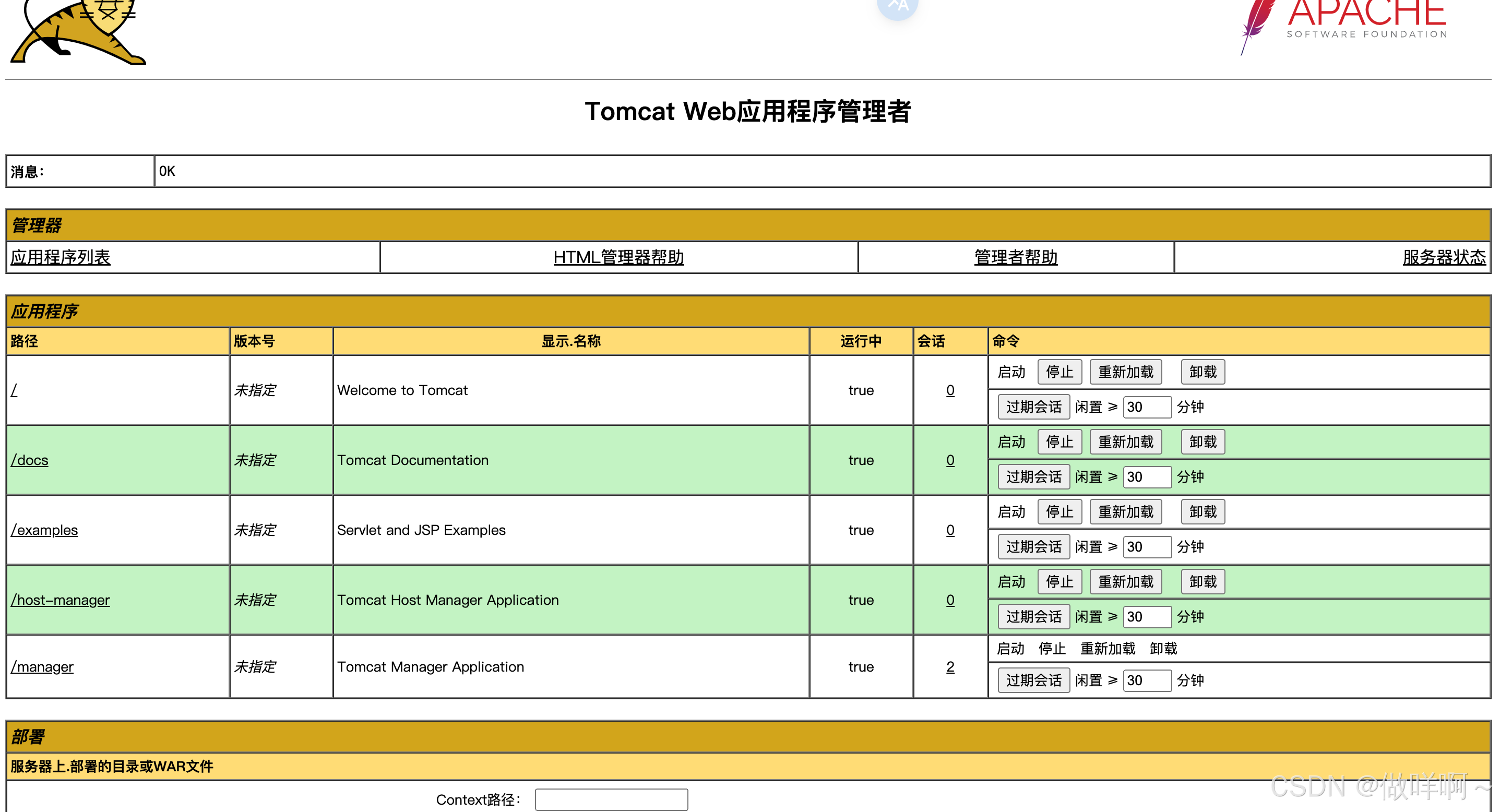Click the 'Tomcat Manager Application' display name

pyautogui.click(x=430, y=666)
